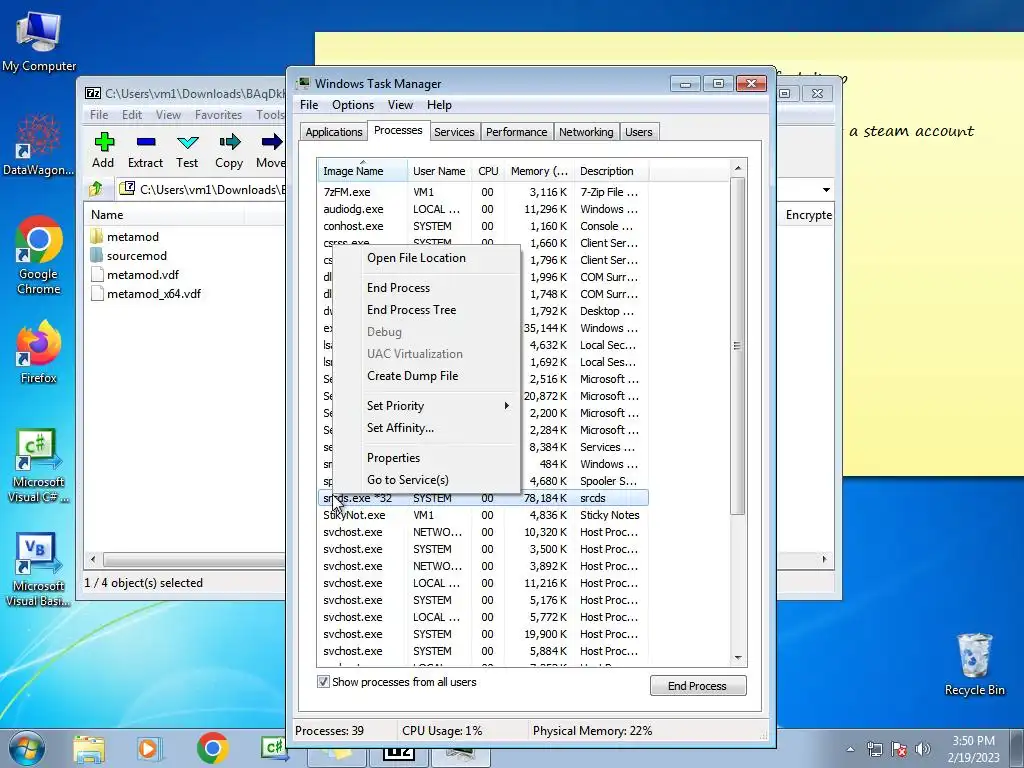Open Task Manager Options menu
The image size is (1024, 768).
click(353, 104)
